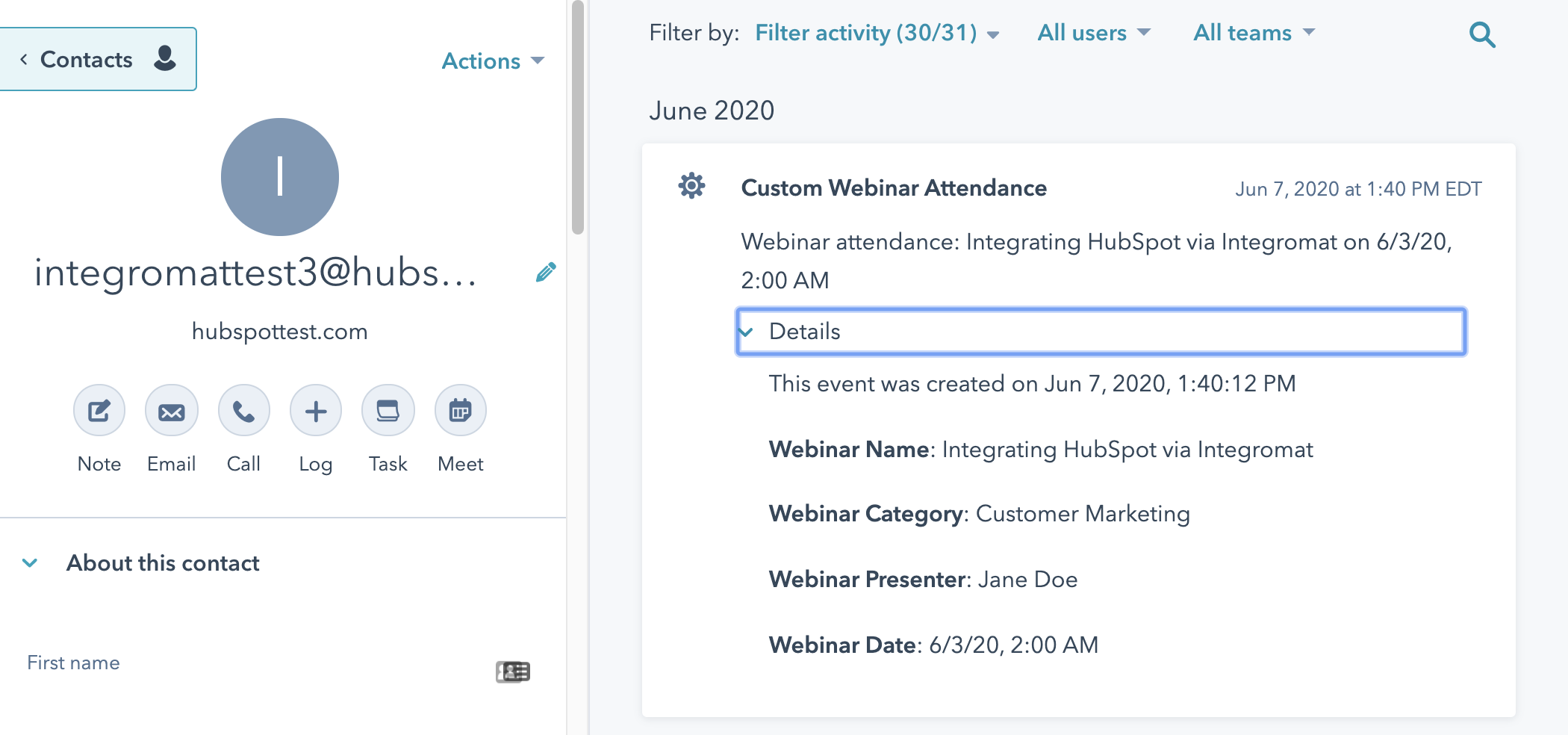Click the hubspottest.com company link
Viewport: 1568px width, 735px height.
click(x=279, y=332)
